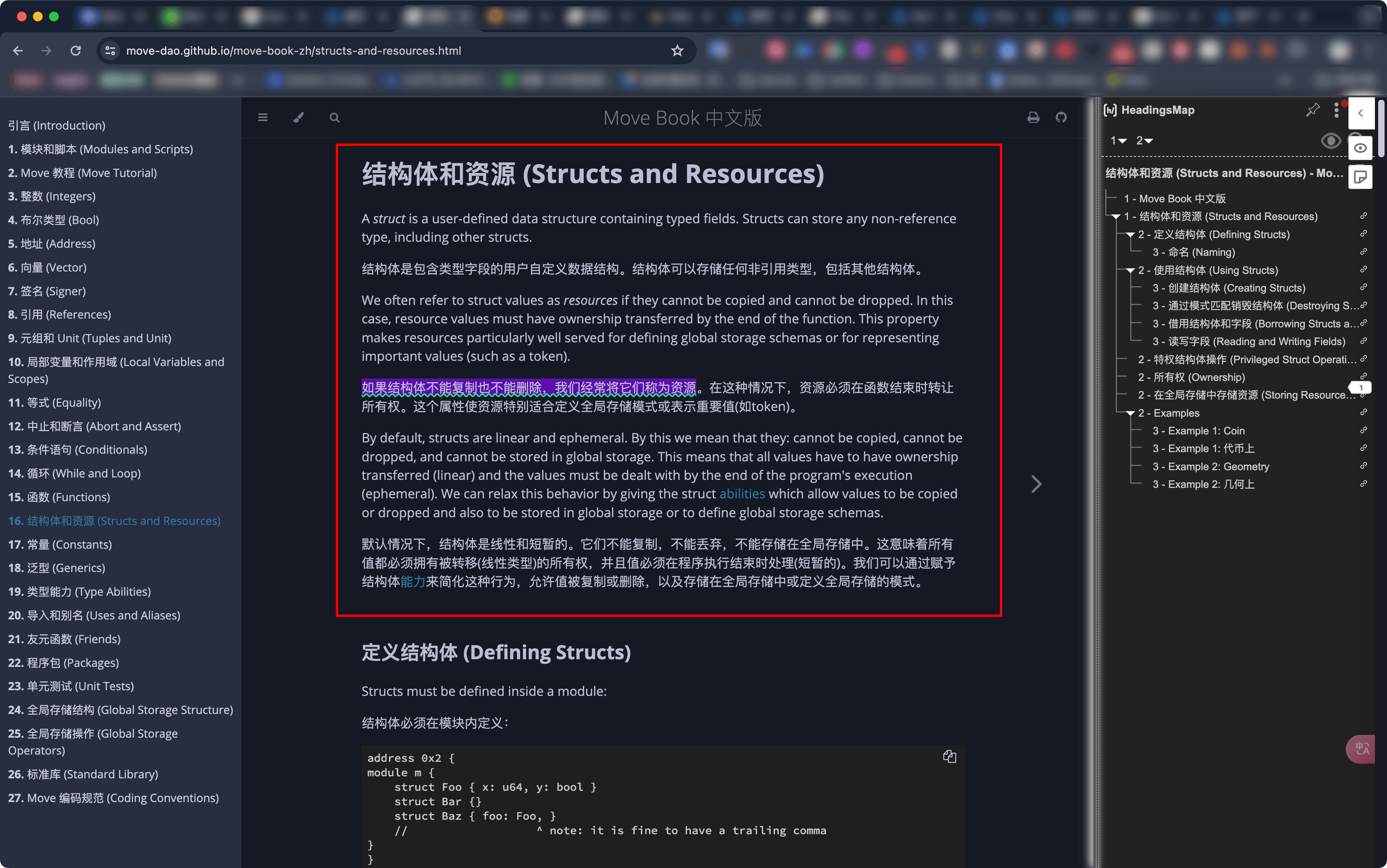The width and height of the screenshot is (1387, 868).
Task: Collapse the side panel with the chevron button
Action: 1360,113
